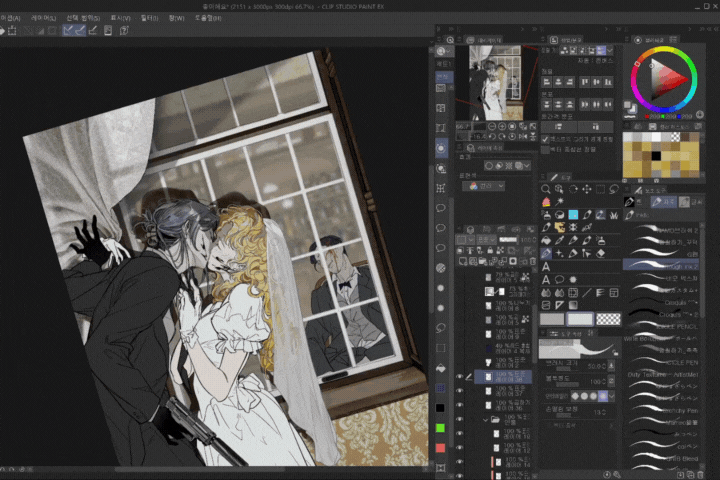Open the align target dropdown arrow
This screenshot has height=480, width=720.
(610, 50)
